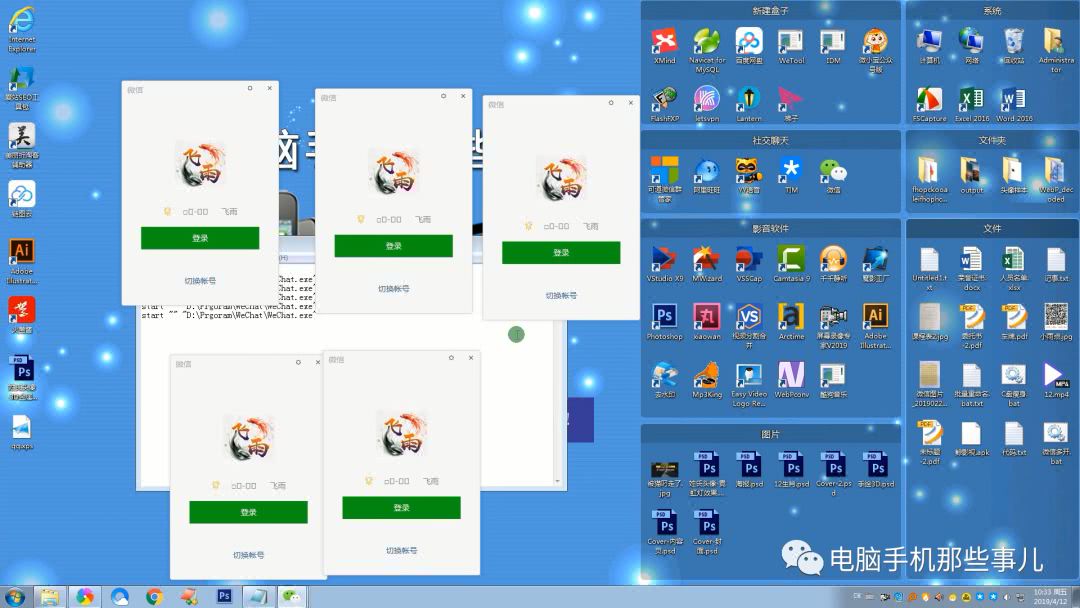Viewport: 1080px width, 608px height.
Task: Open the output folder in 文件夹 group
Action: click(x=971, y=170)
